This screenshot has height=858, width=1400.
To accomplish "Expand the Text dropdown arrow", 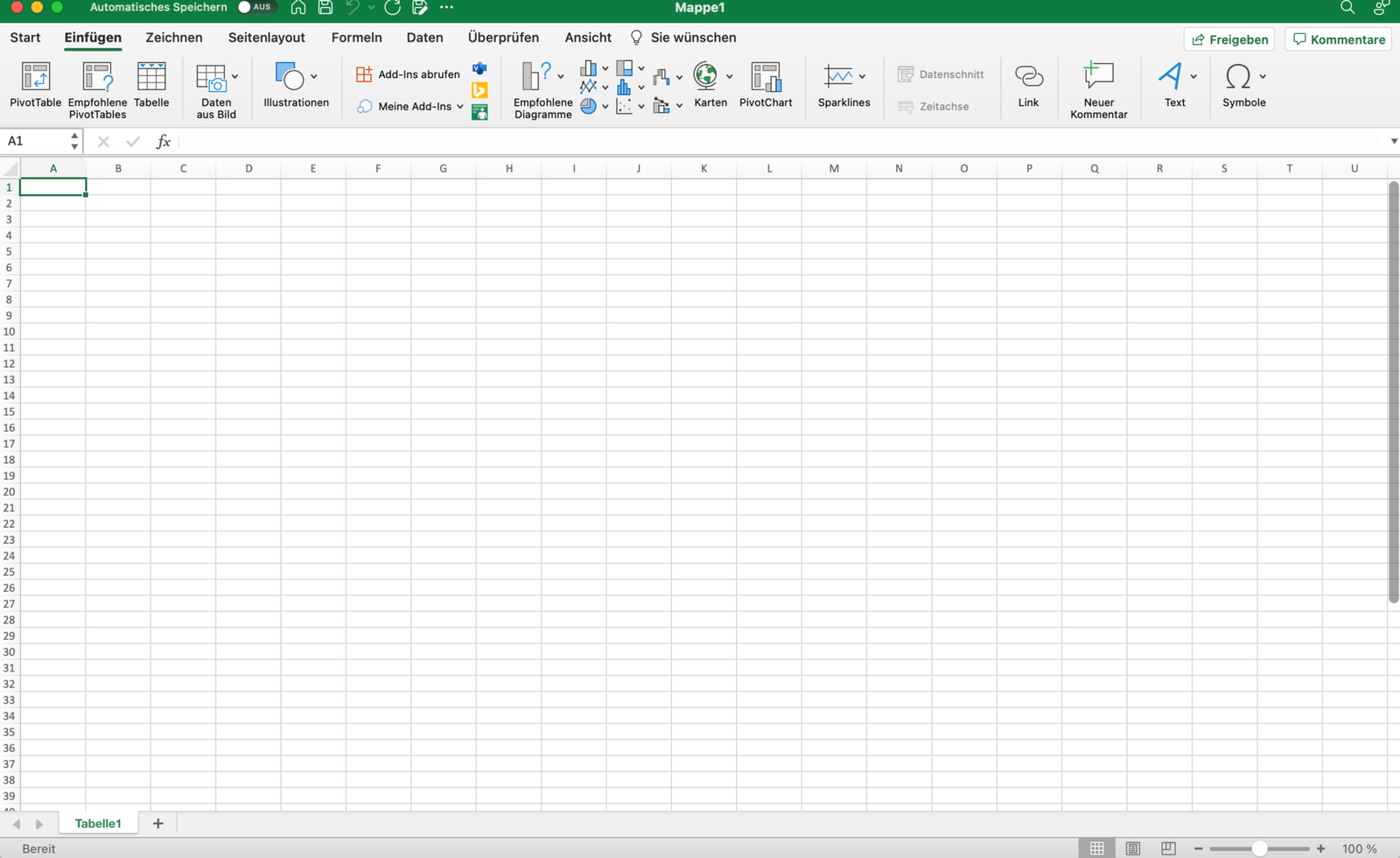I will click(1195, 76).
